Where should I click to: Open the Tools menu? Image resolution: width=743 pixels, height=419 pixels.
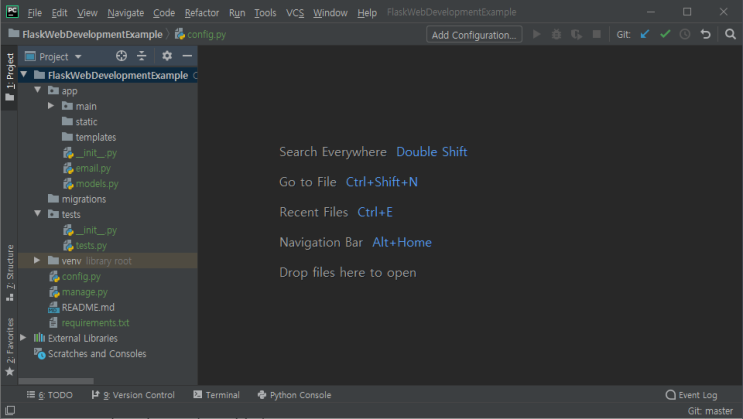[265, 13]
